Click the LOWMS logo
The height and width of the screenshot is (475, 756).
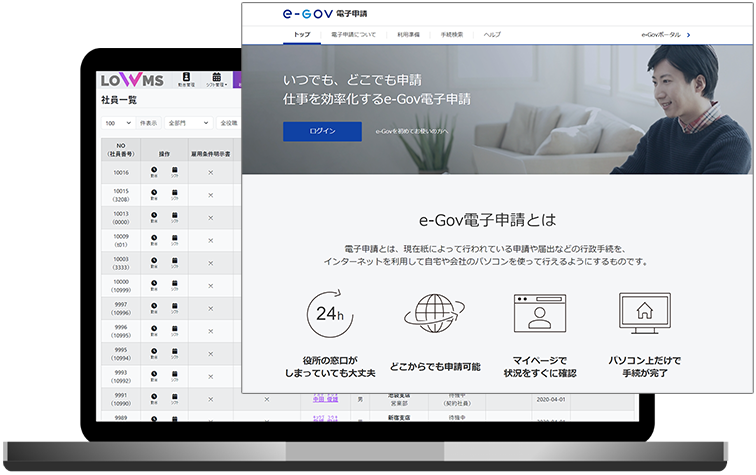[x=132, y=80]
